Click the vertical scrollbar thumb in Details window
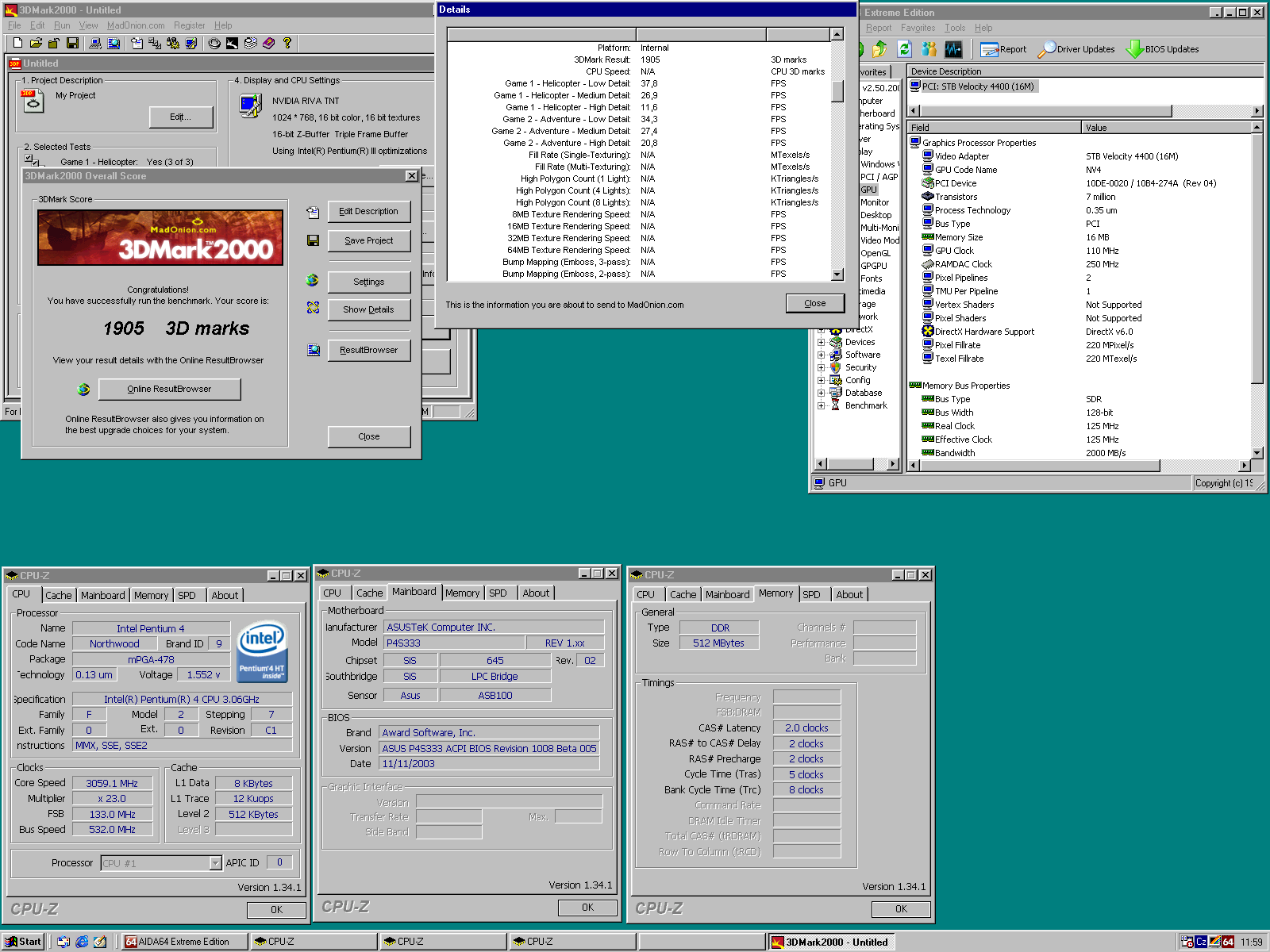 click(837, 90)
